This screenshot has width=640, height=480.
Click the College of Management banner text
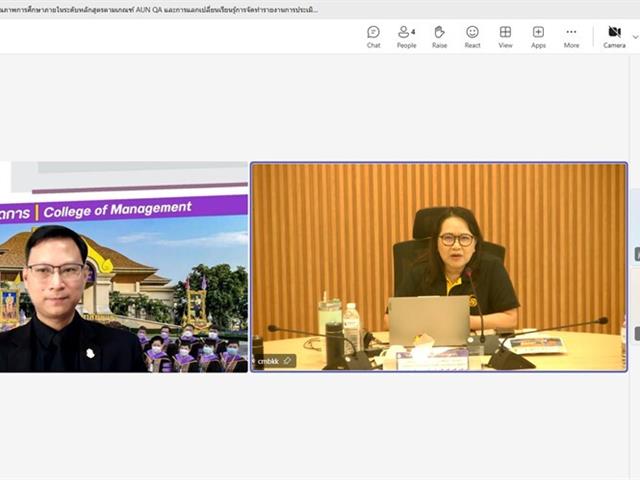point(117,209)
